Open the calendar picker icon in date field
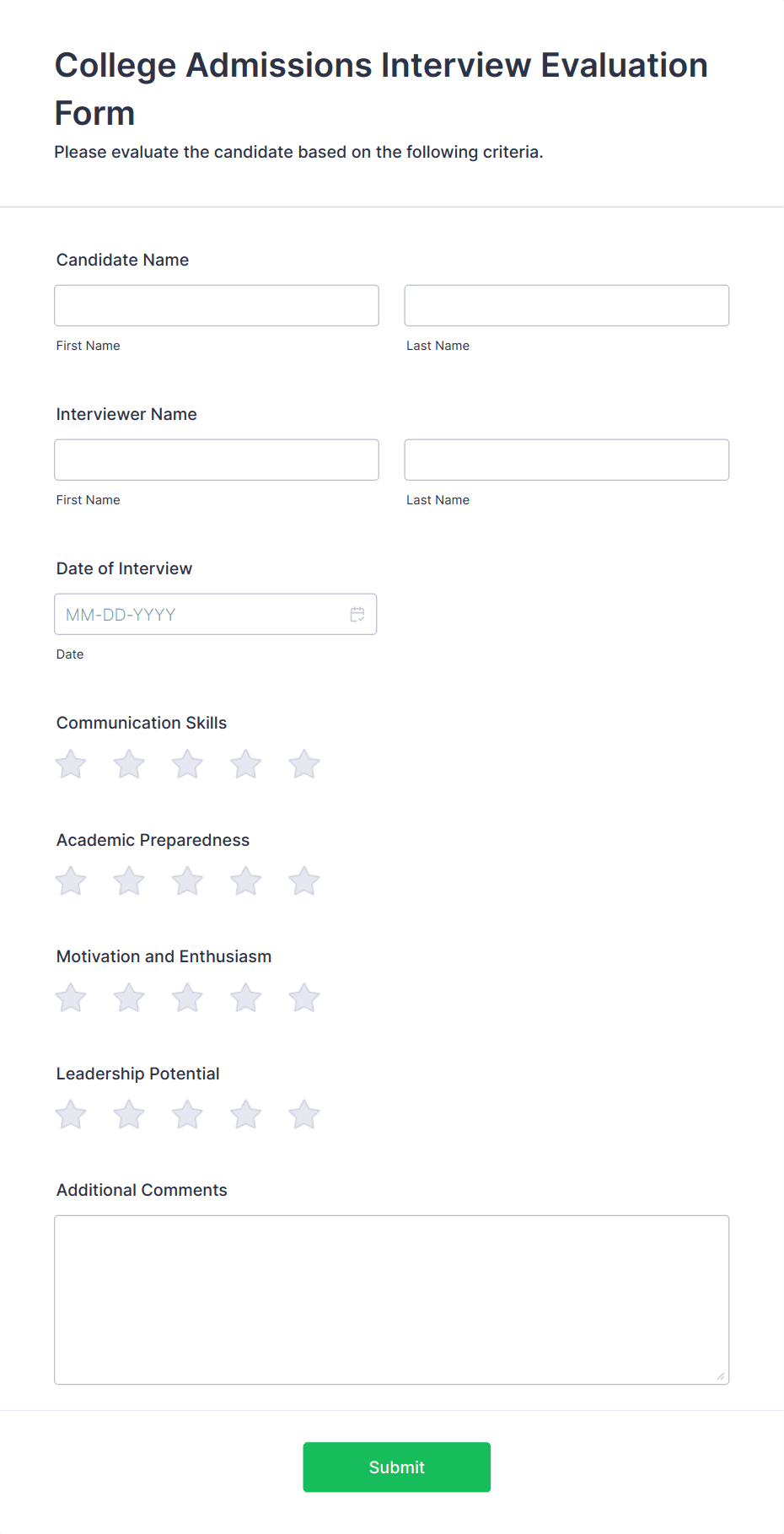784x1534 pixels. 357,615
